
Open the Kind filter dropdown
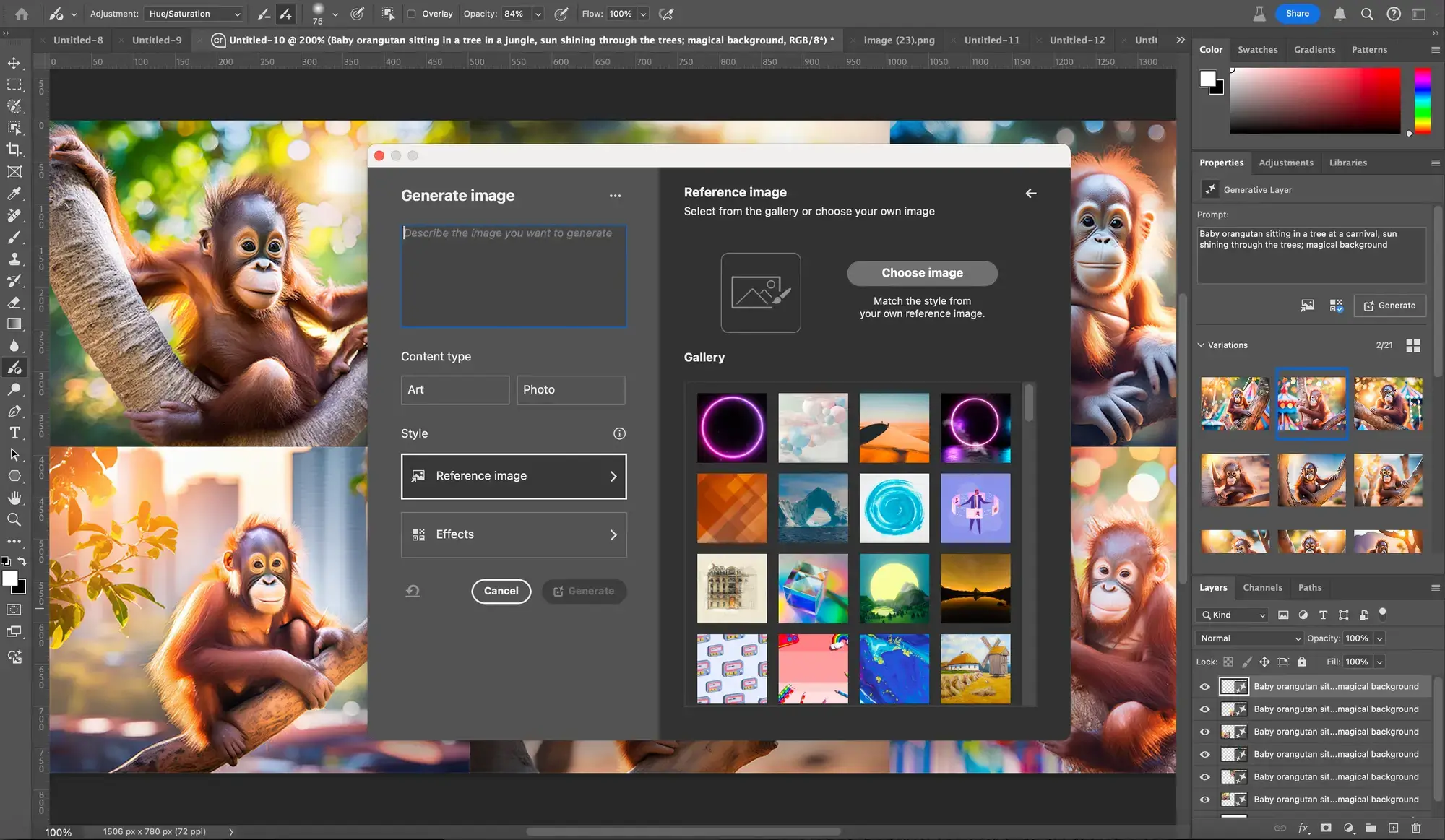click(x=1232, y=615)
